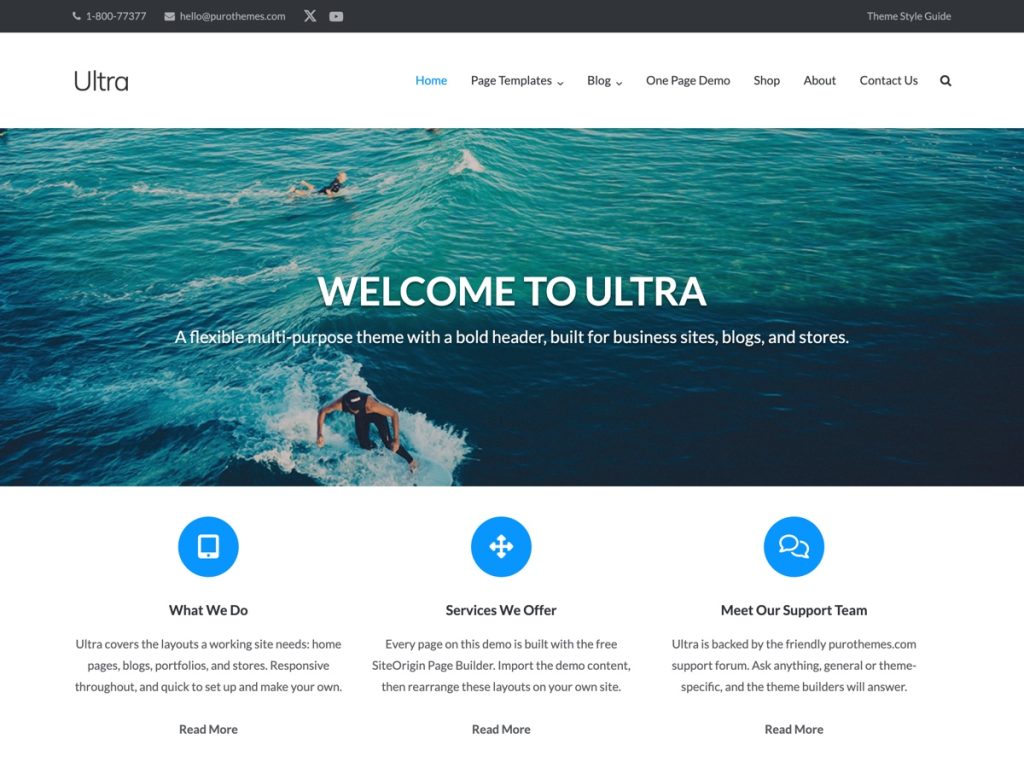Click Read More under What We Do
The image size is (1024, 768).
pos(208,729)
